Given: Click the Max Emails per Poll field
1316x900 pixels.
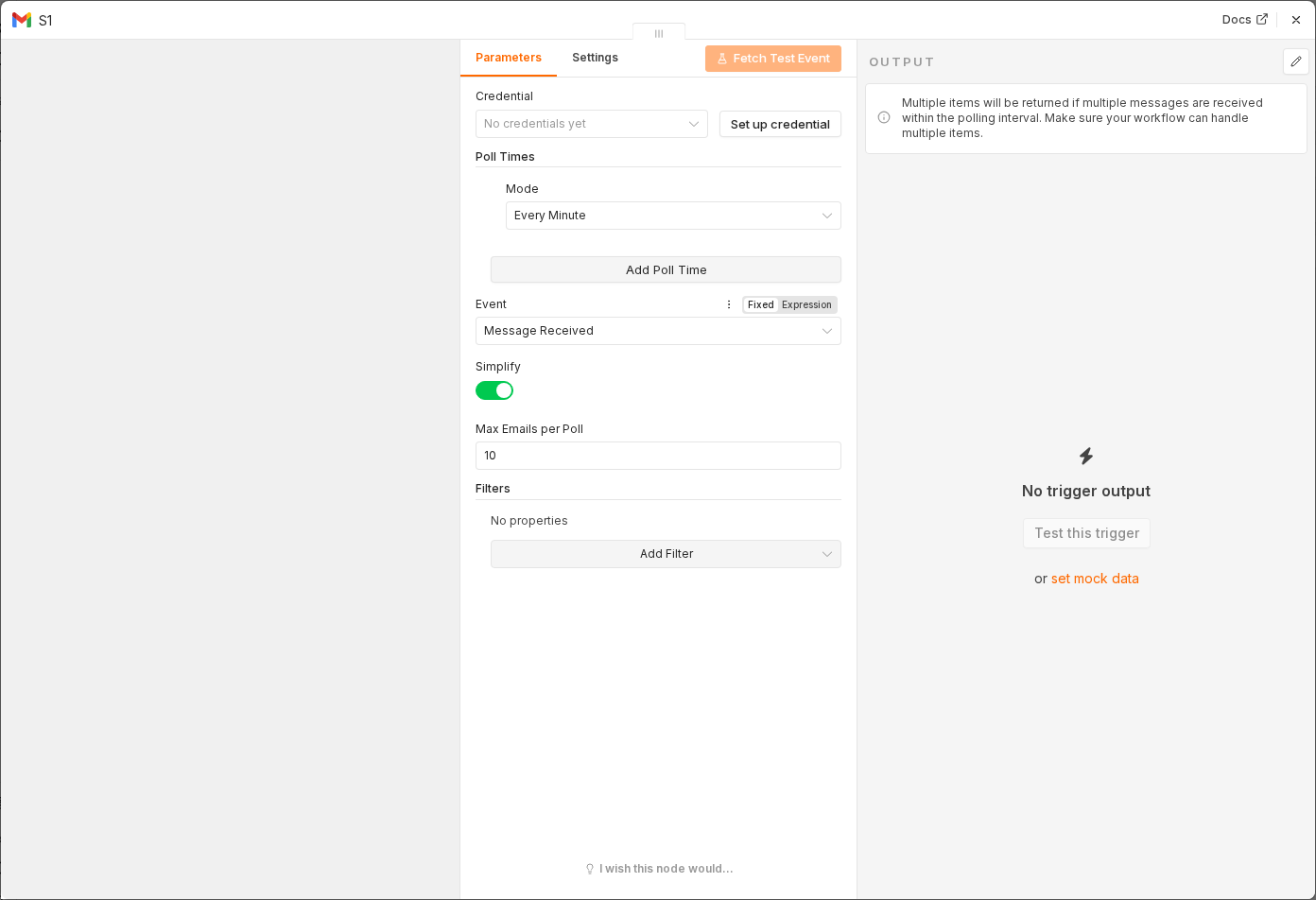Looking at the screenshot, I should (658, 456).
